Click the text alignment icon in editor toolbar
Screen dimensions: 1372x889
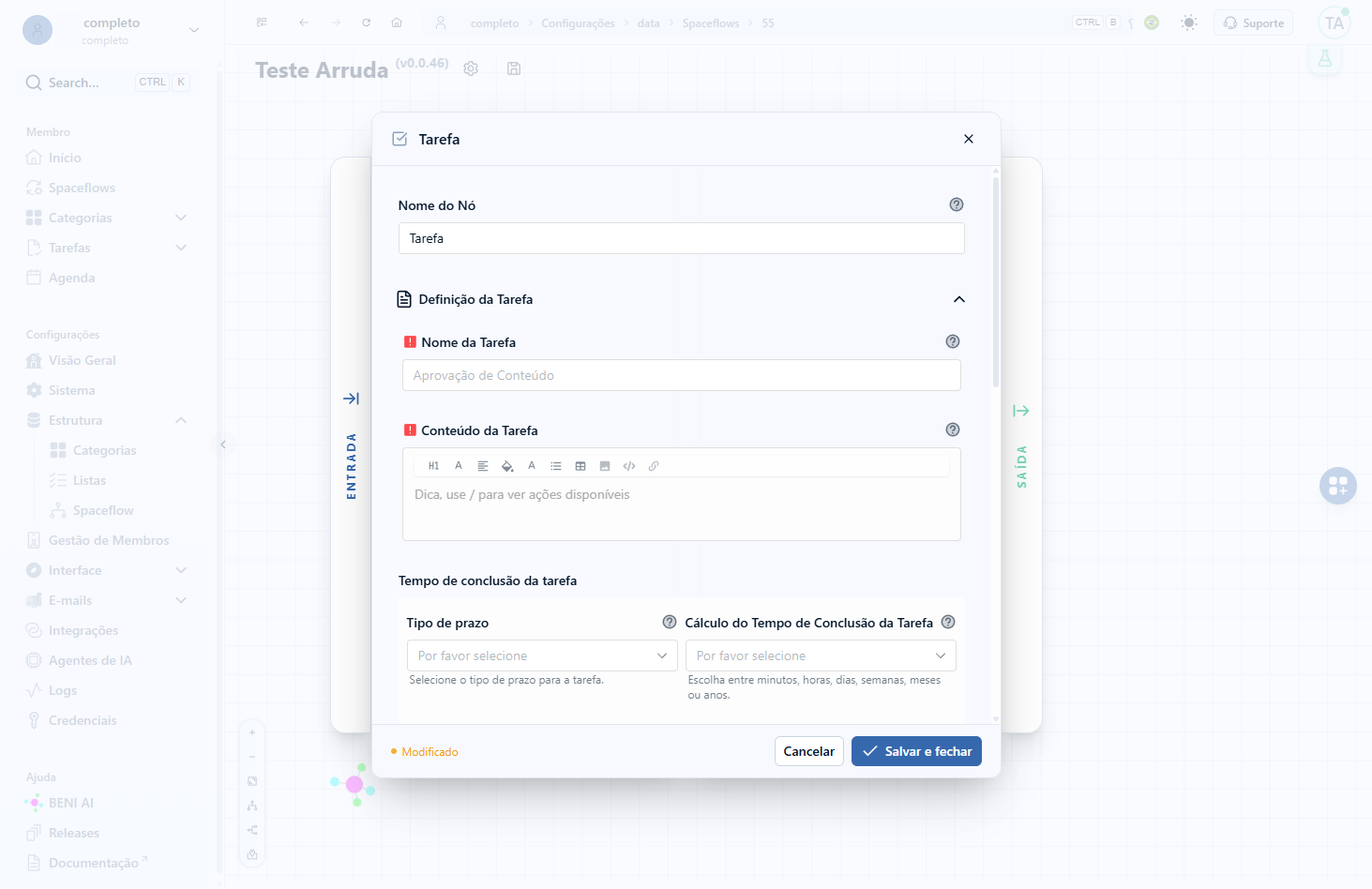pyautogui.click(x=483, y=466)
